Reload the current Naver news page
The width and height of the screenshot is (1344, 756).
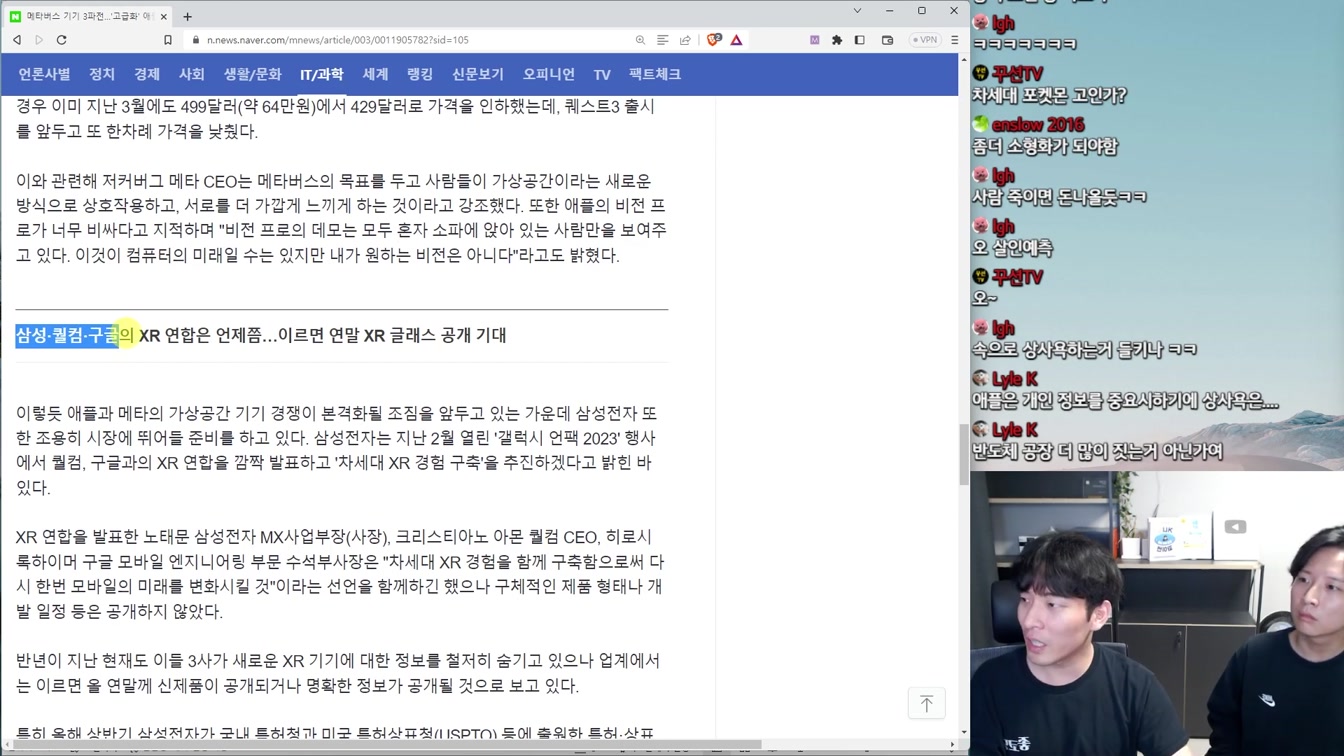(x=61, y=40)
